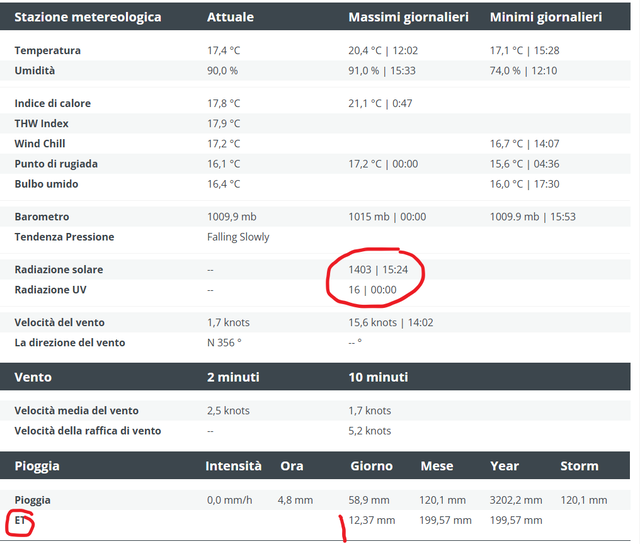Click yearly rain value '3202,2 mm'
This screenshot has width=640, height=544.
click(x=516, y=500)
